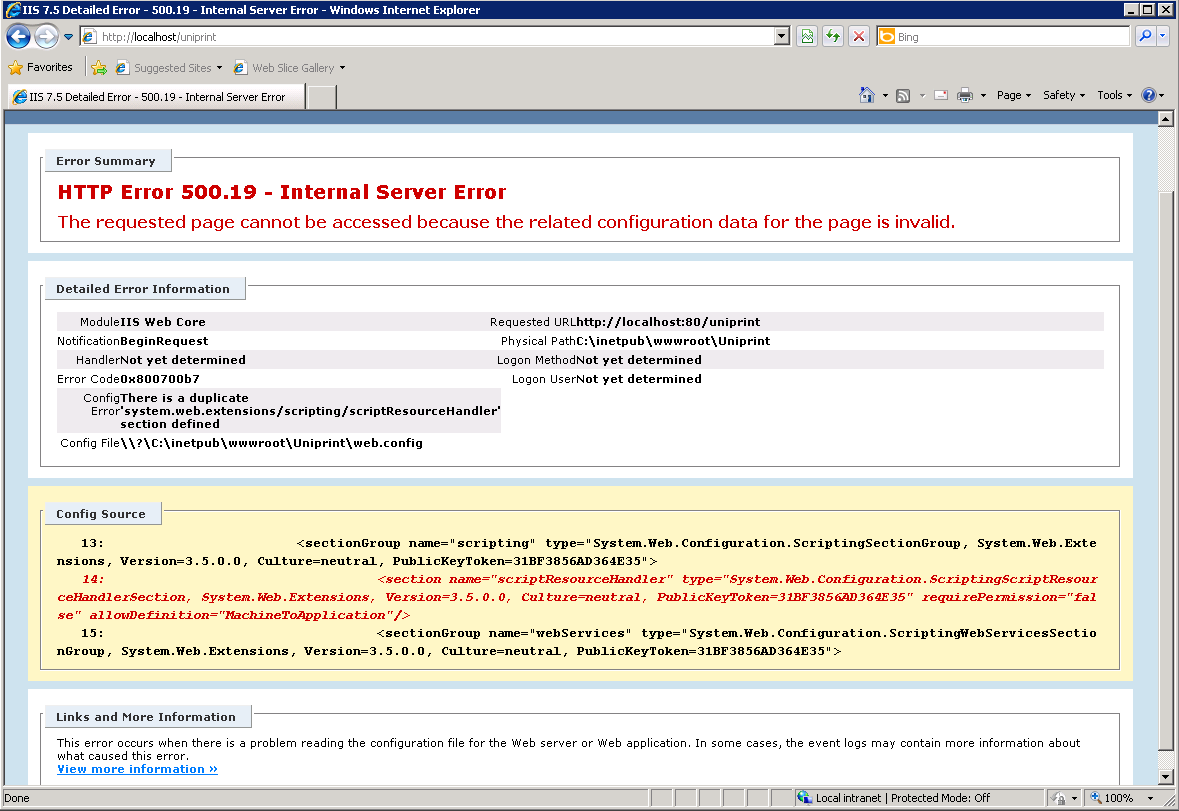Open the Web Slice Gallery favorite
The width and height of the screenshot is (1179, 811).
tap(289, 68)
